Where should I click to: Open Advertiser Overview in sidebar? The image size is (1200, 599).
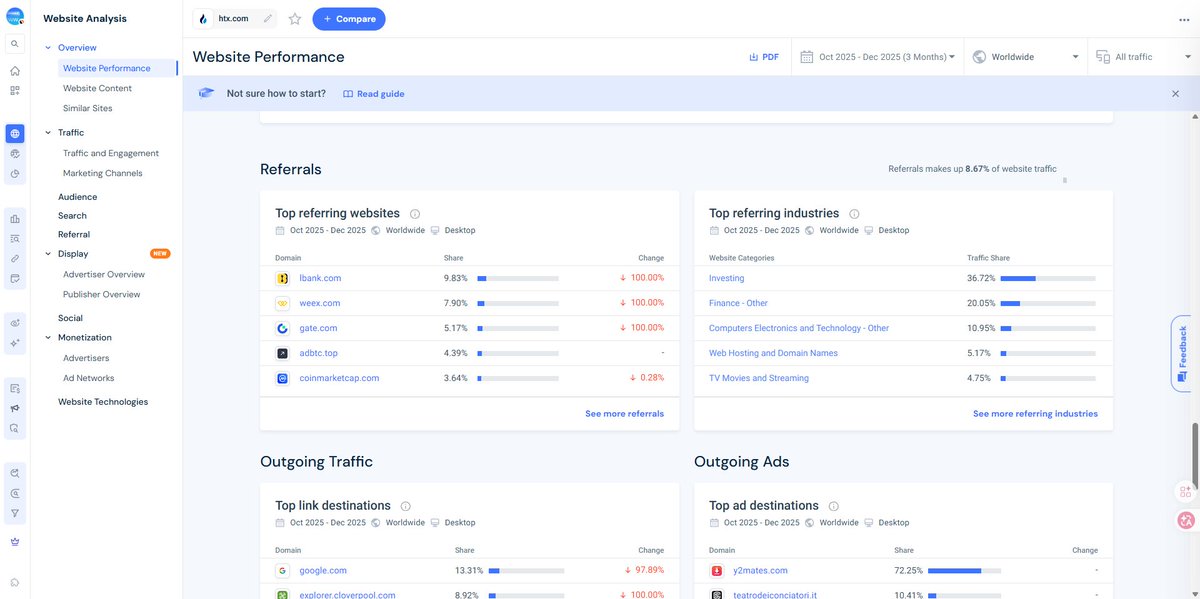click(104, 274)
